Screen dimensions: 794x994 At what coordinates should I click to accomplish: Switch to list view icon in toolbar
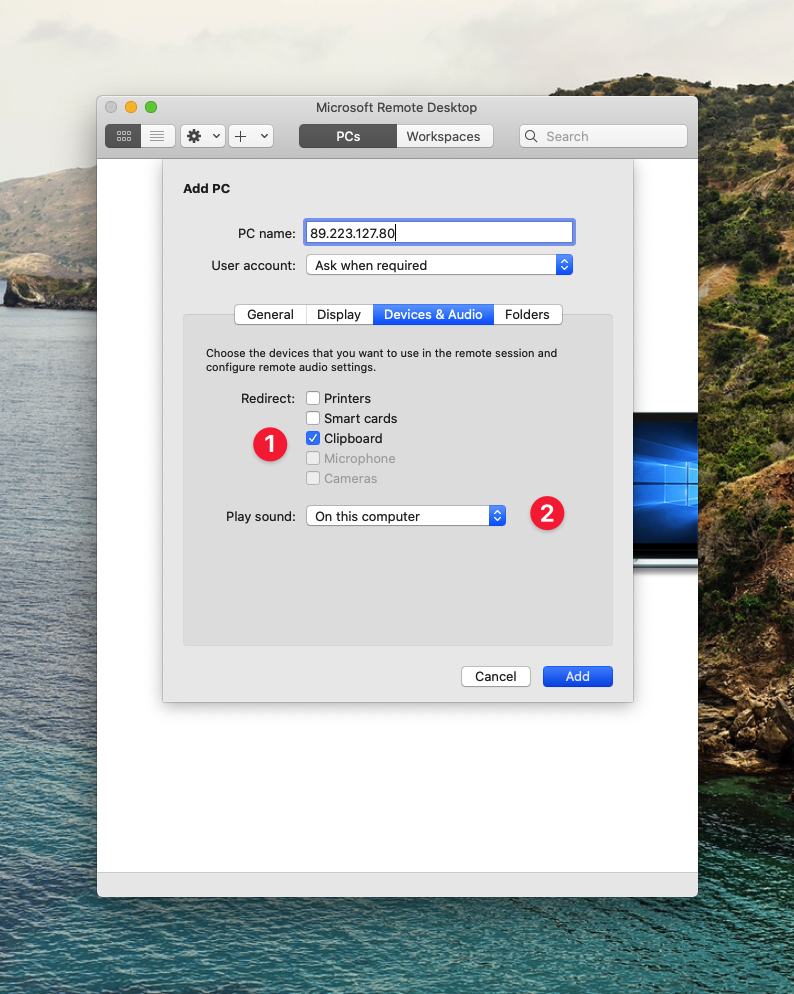[x=157, y=136]
